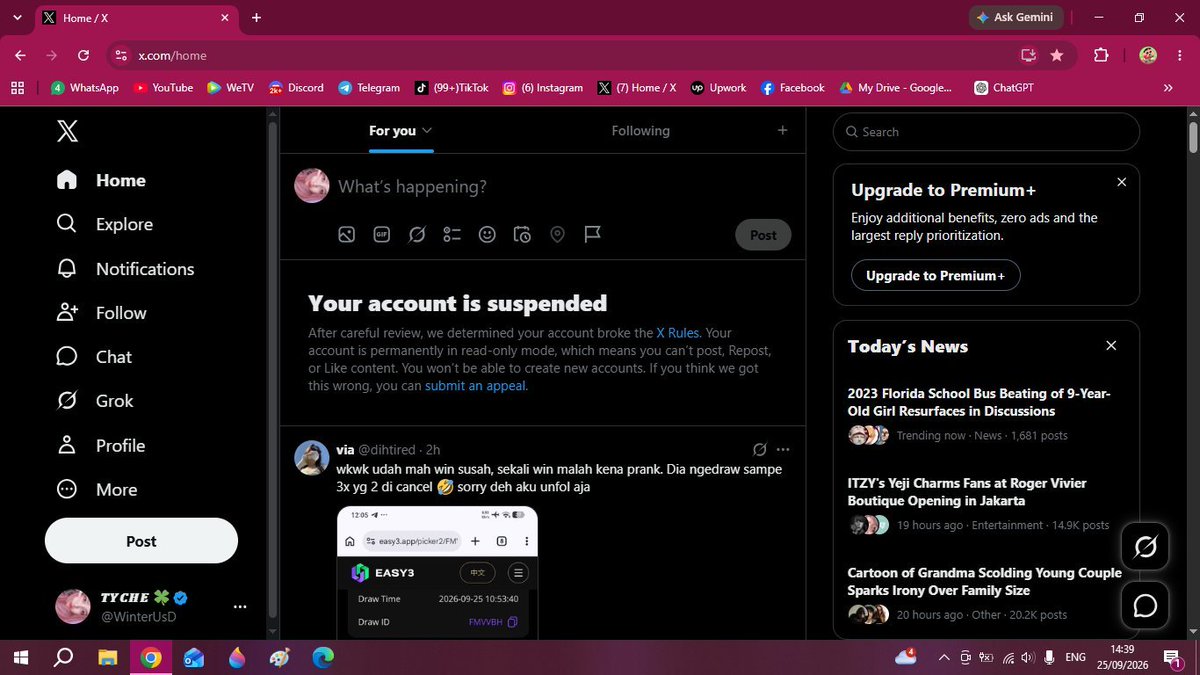The height and width of the screenshot is (675, 1200).
Task: Open the ITZY's Yeji news story
Action: (x=986, y=505)
